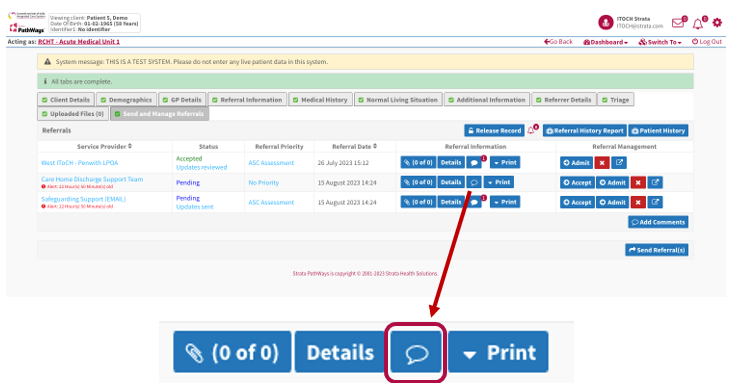The width and height of the screenshot is (729, 383).
Task: Sort by Service Provider column arrows
Action: (130, 146)
